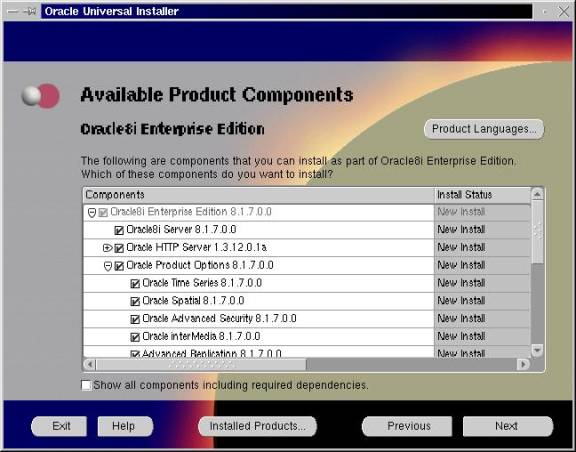Image resolution: width=576 pixels, height=452 pixels.
Task: Click the scroll up arrow of components list
Action: [x=537, y=194]
